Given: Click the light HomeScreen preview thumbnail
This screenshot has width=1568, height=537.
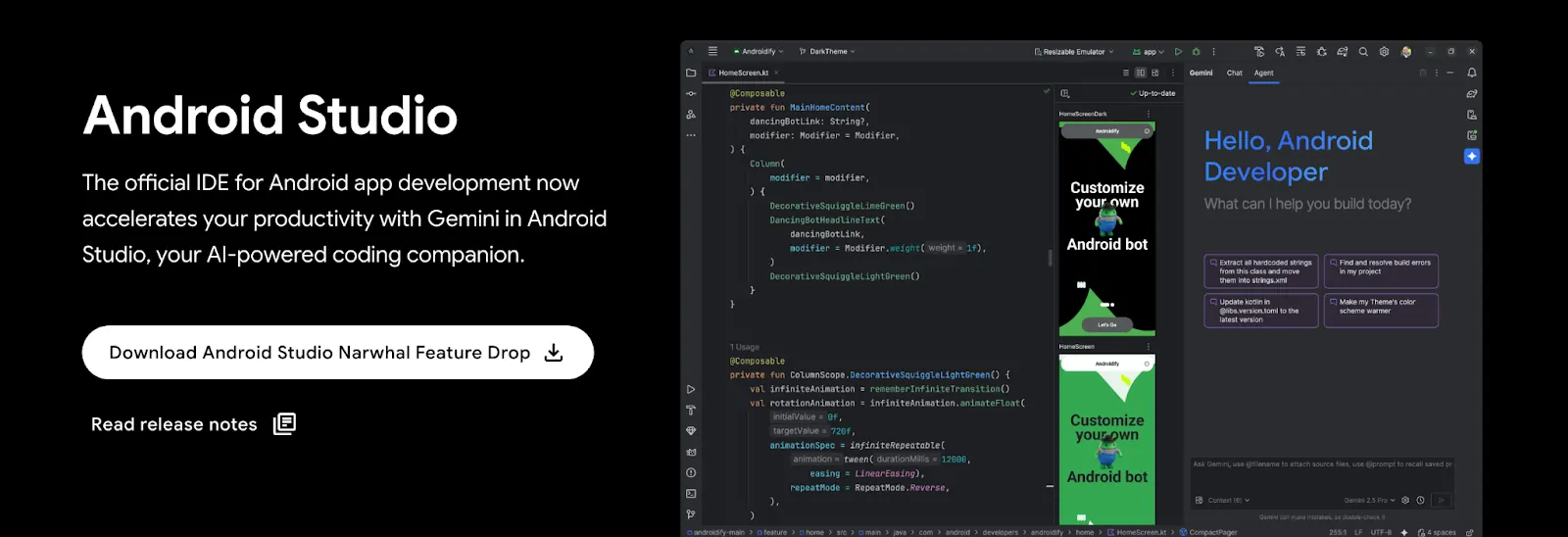Looking at the screenshot, I should click(1107, 439).
